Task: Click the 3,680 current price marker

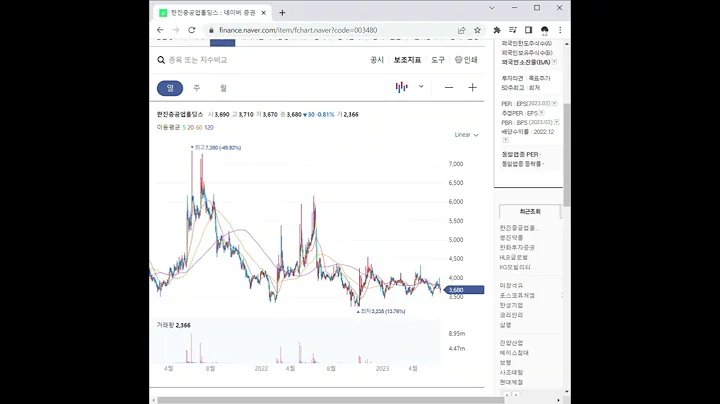Action: coord(464,290)
